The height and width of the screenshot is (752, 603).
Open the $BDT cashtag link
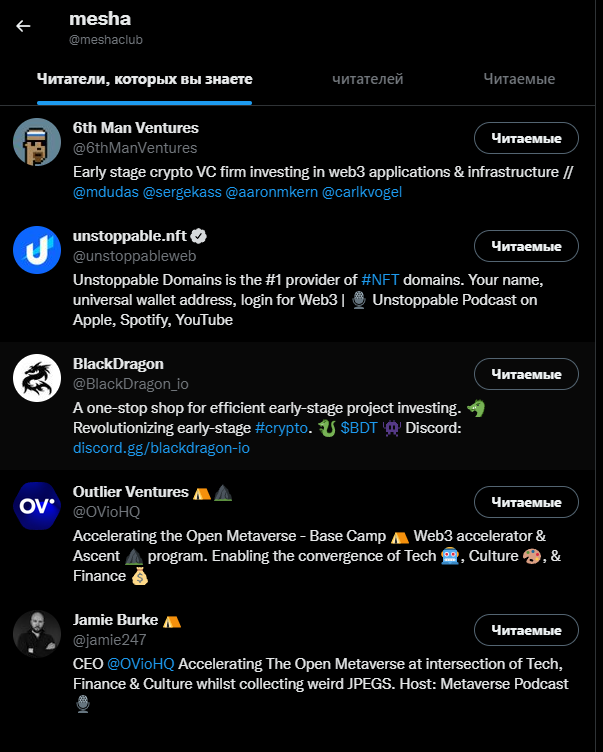coord(359,428)
